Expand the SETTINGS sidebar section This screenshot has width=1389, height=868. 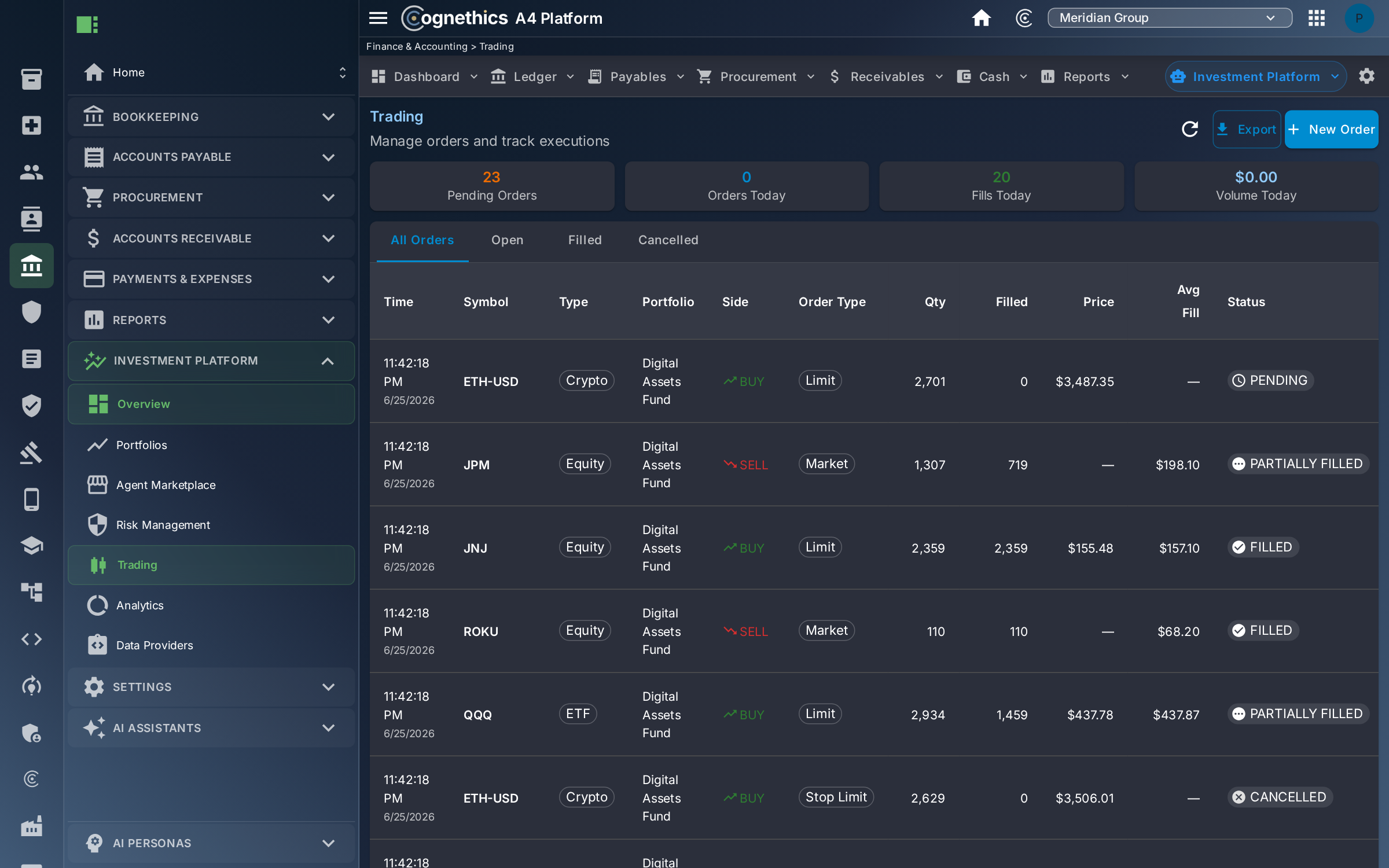click(x=211, y=687)
